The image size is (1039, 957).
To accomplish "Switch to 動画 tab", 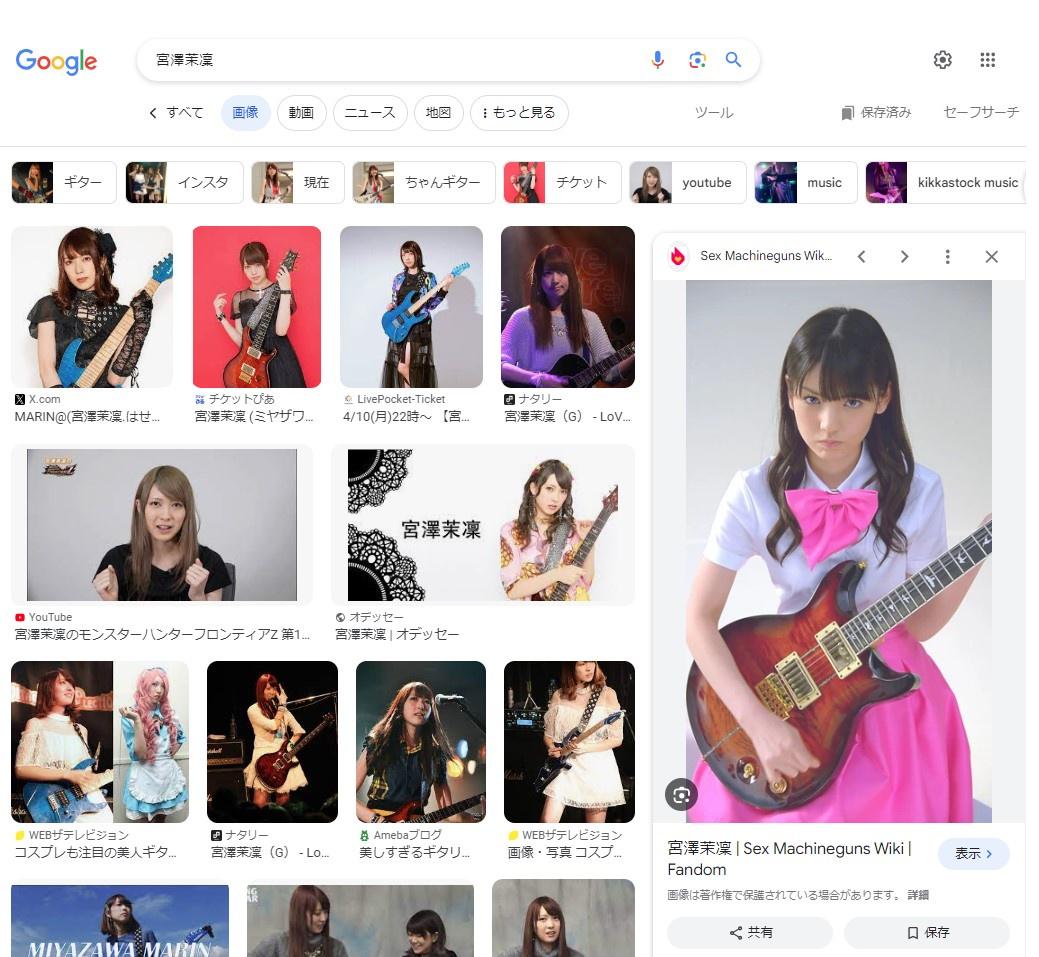I will tap(301, 113).
